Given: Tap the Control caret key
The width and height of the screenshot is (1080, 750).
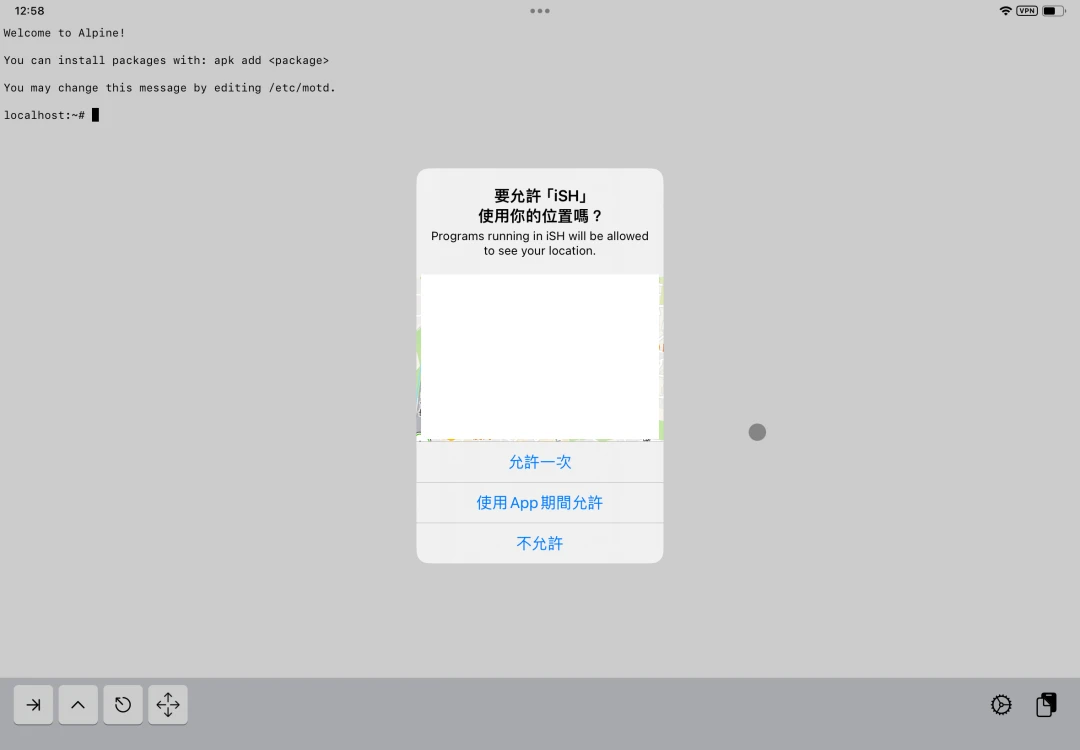Looking at the screenshot, I should (78, 705).
